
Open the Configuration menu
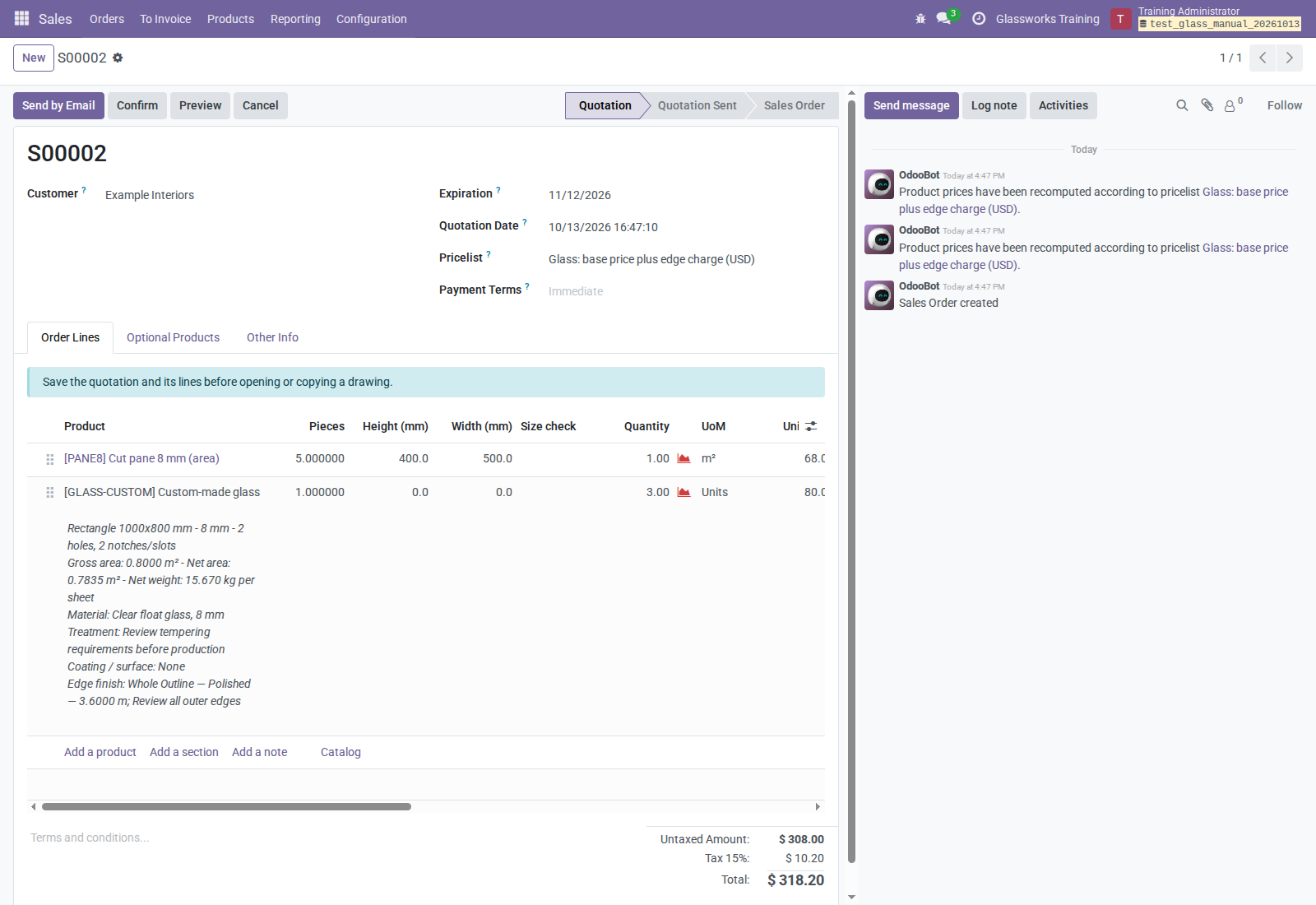pos(371,18)
